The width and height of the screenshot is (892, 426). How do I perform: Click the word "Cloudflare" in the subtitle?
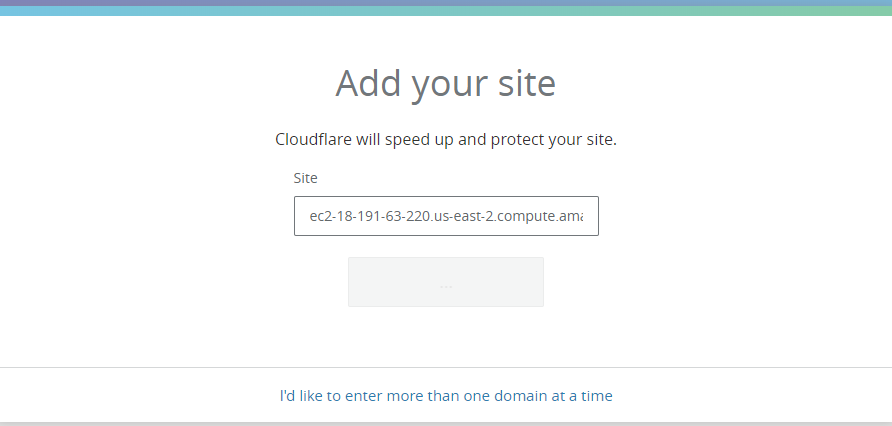pos(313,139)
